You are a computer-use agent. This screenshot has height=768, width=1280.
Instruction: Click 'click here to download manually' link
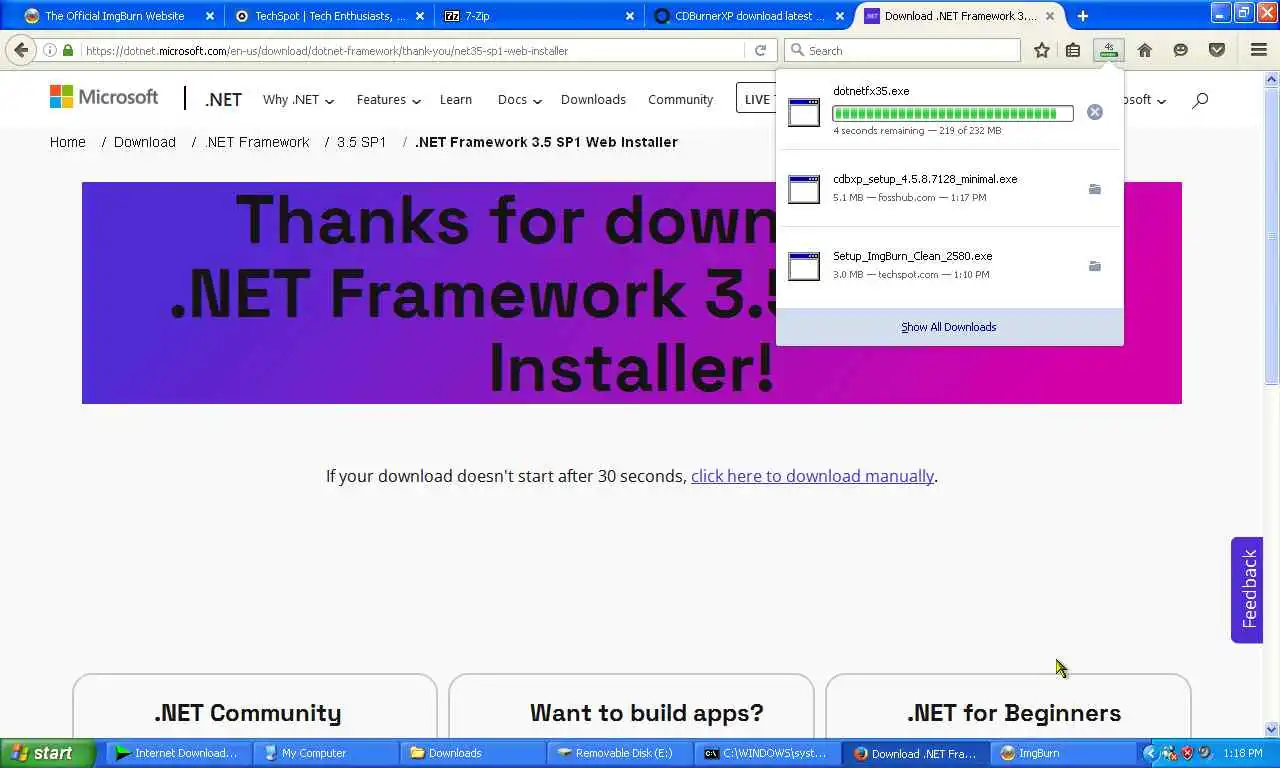pos(812,476)
